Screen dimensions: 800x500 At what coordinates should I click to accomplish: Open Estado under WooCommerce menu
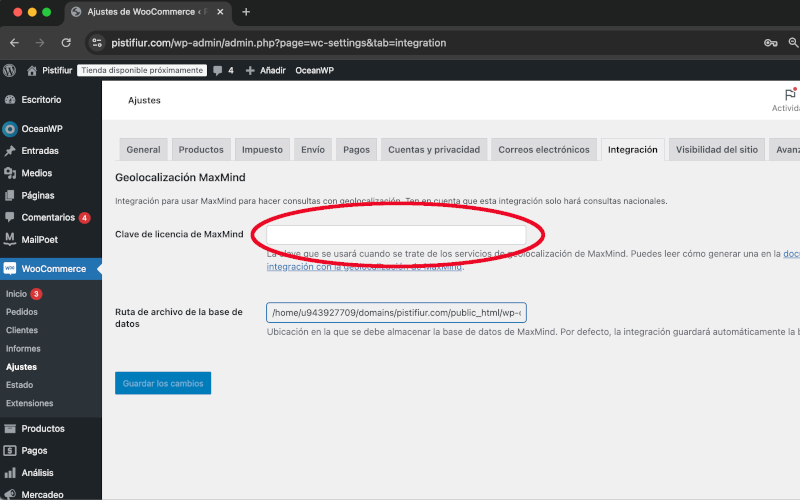coord(19,385)
